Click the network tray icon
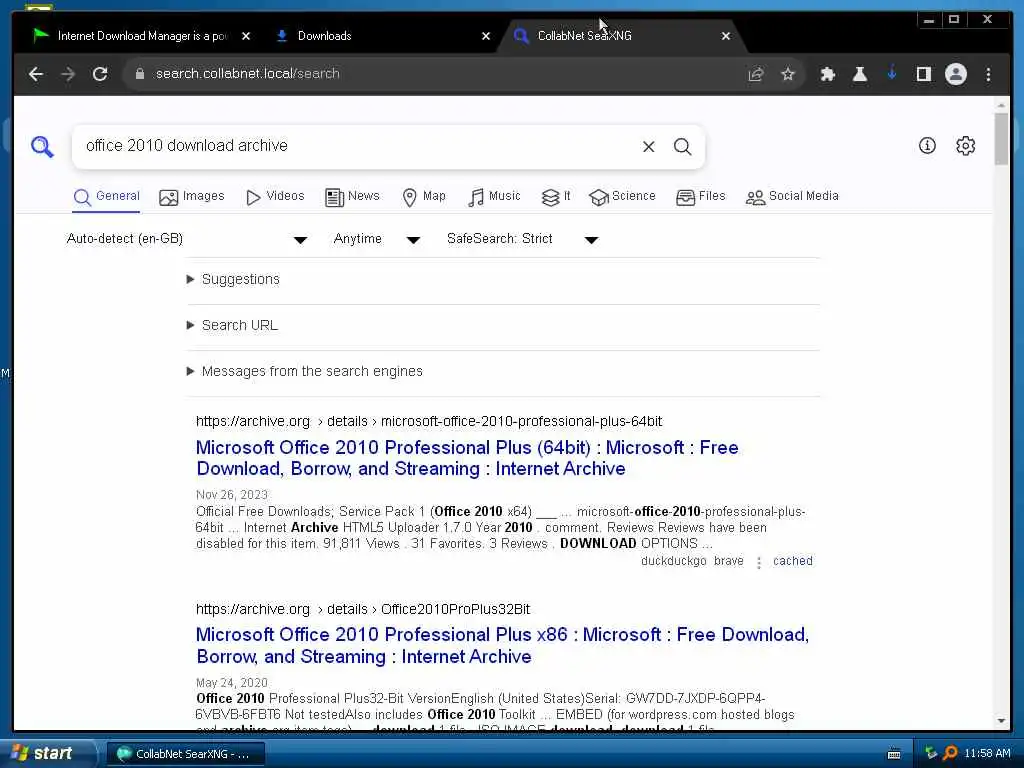1024x768 pixels. (x=931, y=754)
